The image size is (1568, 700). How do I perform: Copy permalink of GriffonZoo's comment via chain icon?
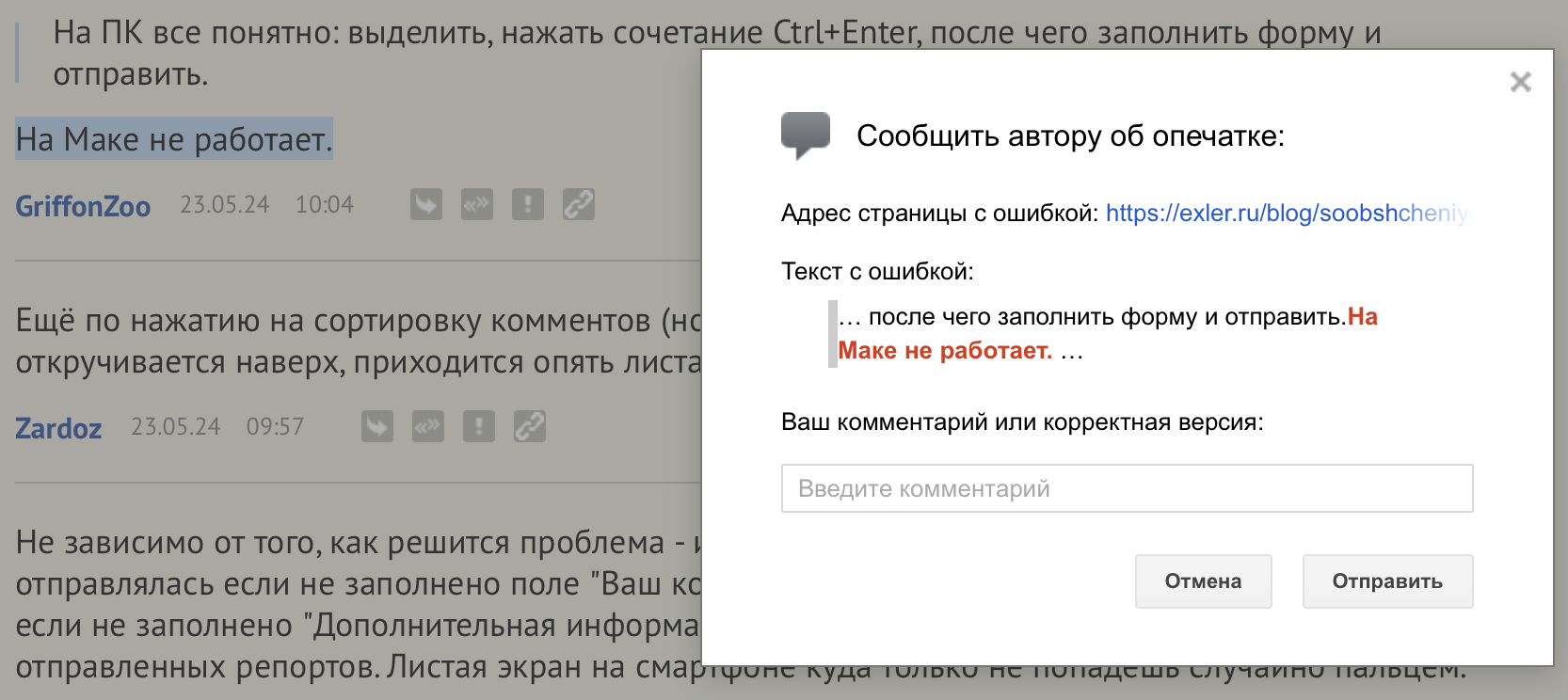click(x=579, y=204)
